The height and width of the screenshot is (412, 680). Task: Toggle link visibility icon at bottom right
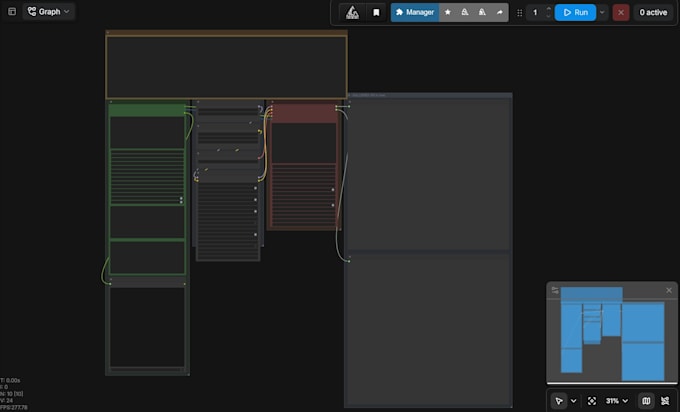pyautogui.click(x=665, y=401)
